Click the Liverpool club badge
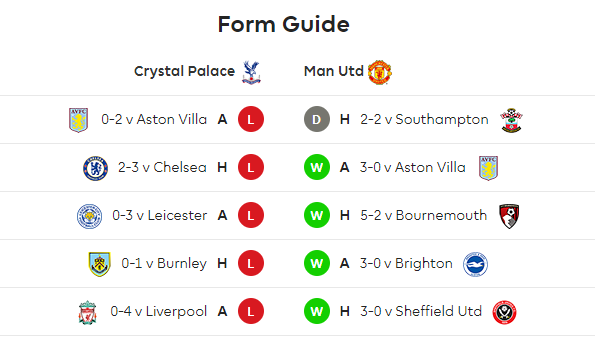 point(87,313)
